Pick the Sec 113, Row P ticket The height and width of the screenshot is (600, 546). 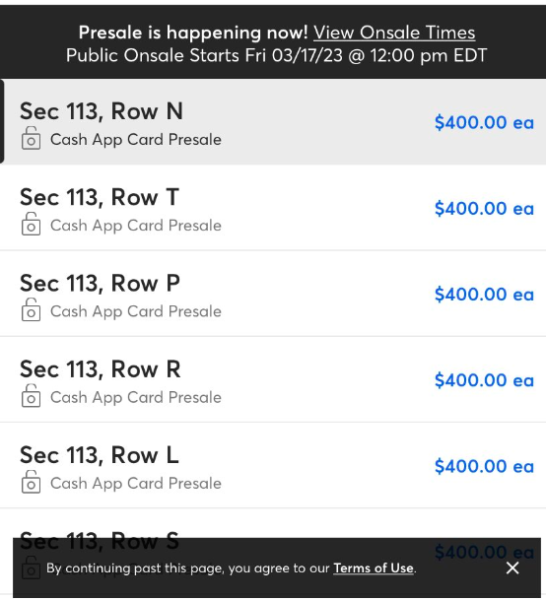pyautogui.click(x=273, y=293)
